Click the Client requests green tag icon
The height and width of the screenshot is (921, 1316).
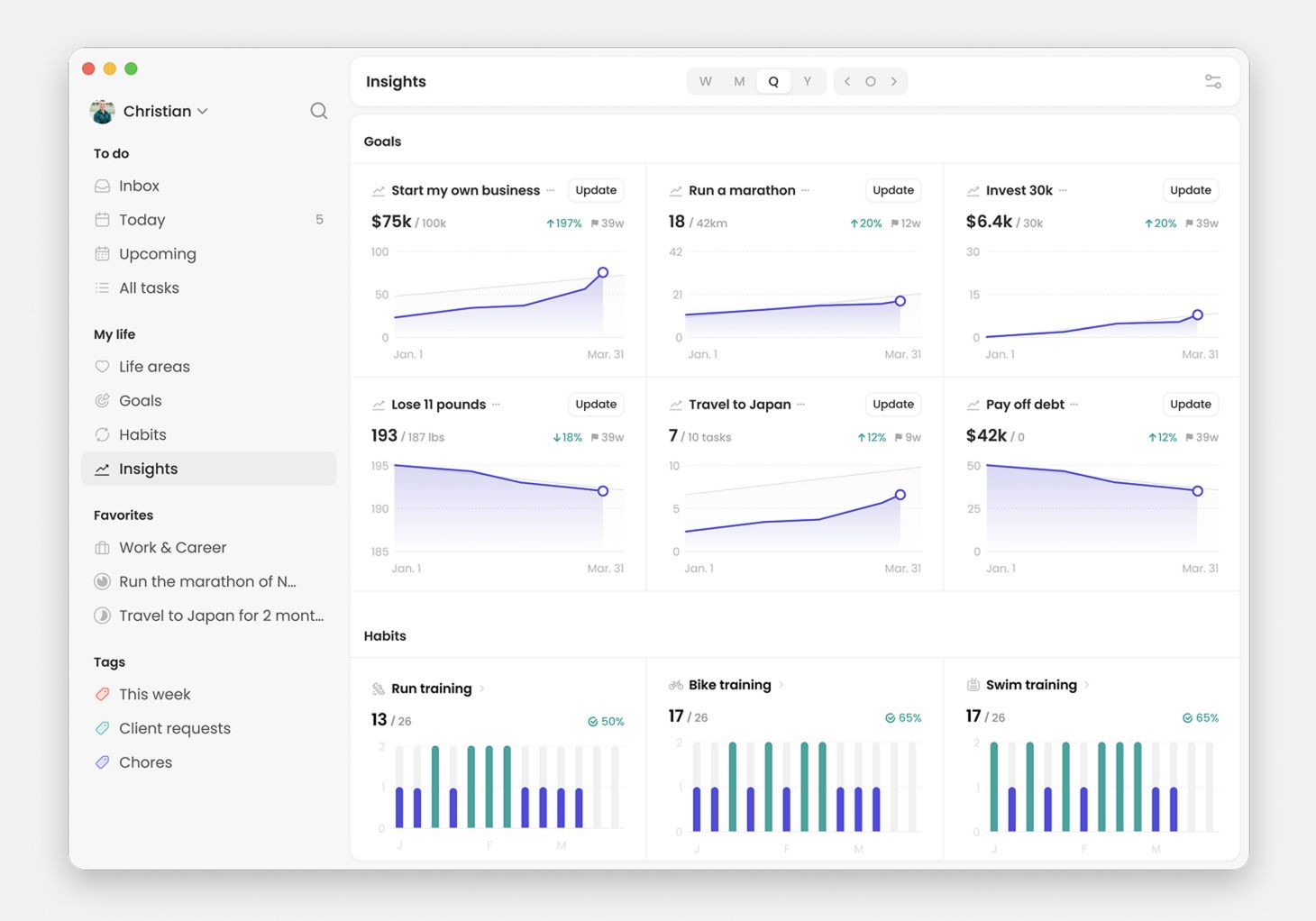click(x=103, y=728)
